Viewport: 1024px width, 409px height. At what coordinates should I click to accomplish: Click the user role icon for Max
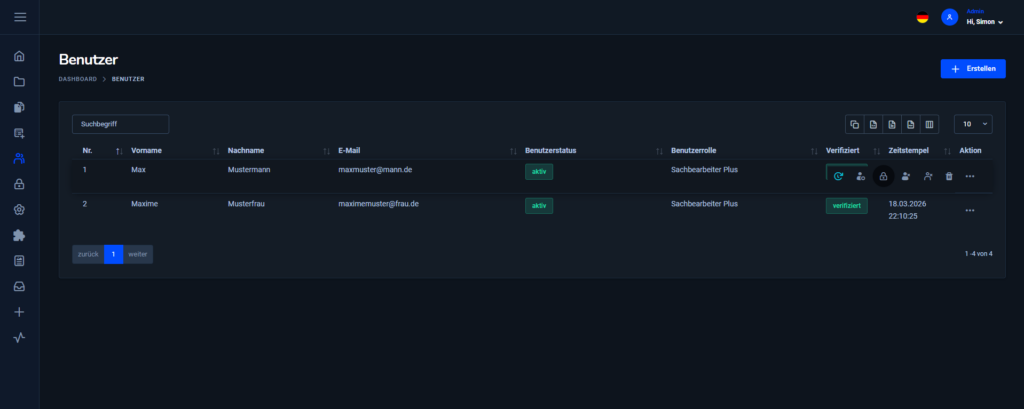(x=861, y=176)
